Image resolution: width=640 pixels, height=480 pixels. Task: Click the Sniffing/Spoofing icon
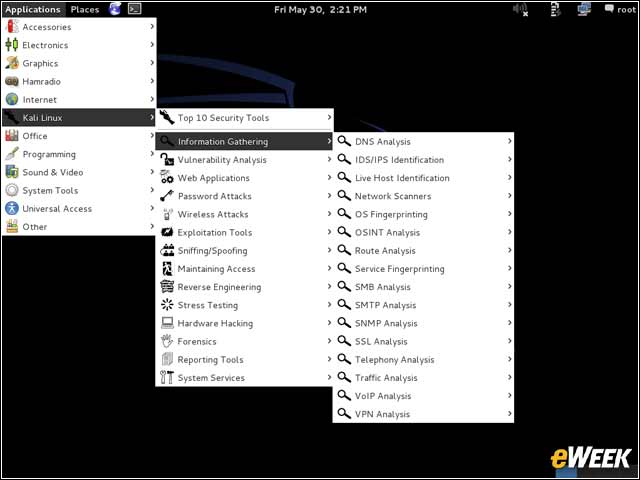point(167,250)
